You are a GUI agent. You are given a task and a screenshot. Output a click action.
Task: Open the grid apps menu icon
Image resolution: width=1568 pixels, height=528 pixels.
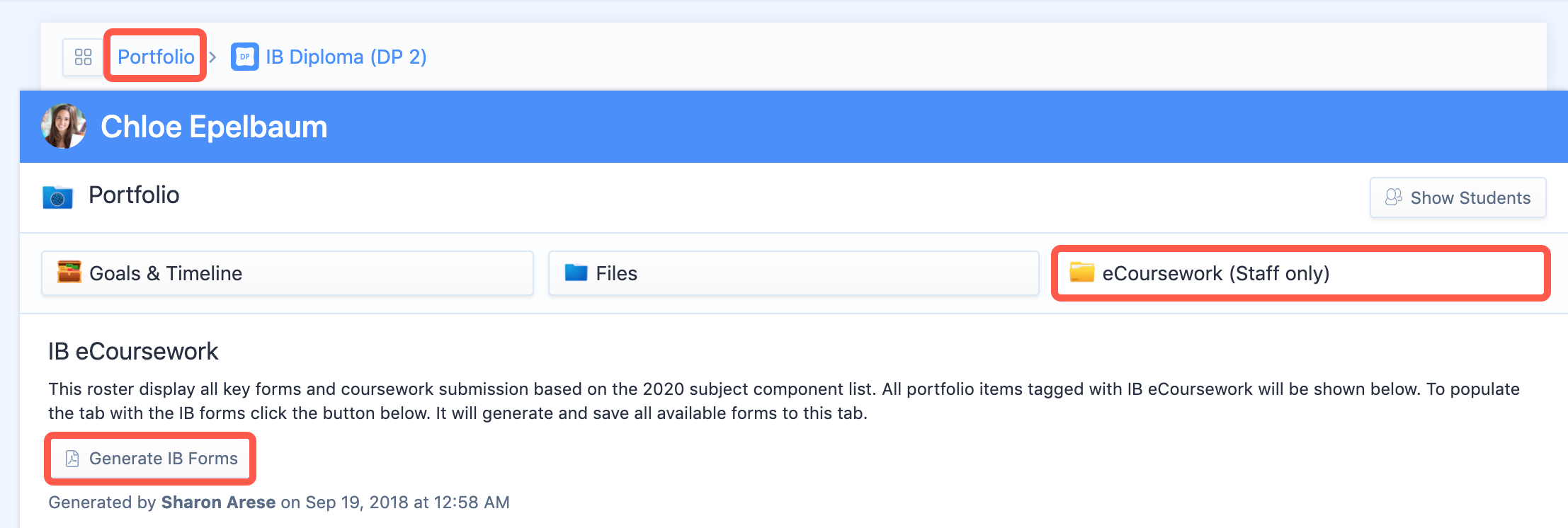click(x=84, y=57)
